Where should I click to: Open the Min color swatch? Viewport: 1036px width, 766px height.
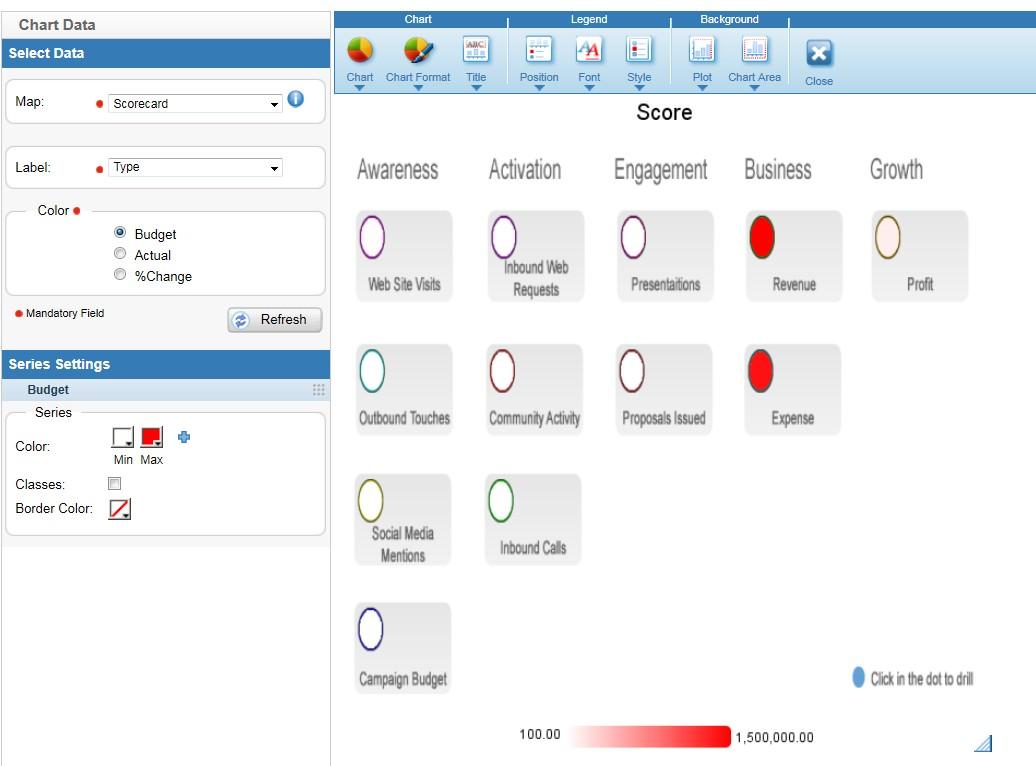(x=123, y=438)
